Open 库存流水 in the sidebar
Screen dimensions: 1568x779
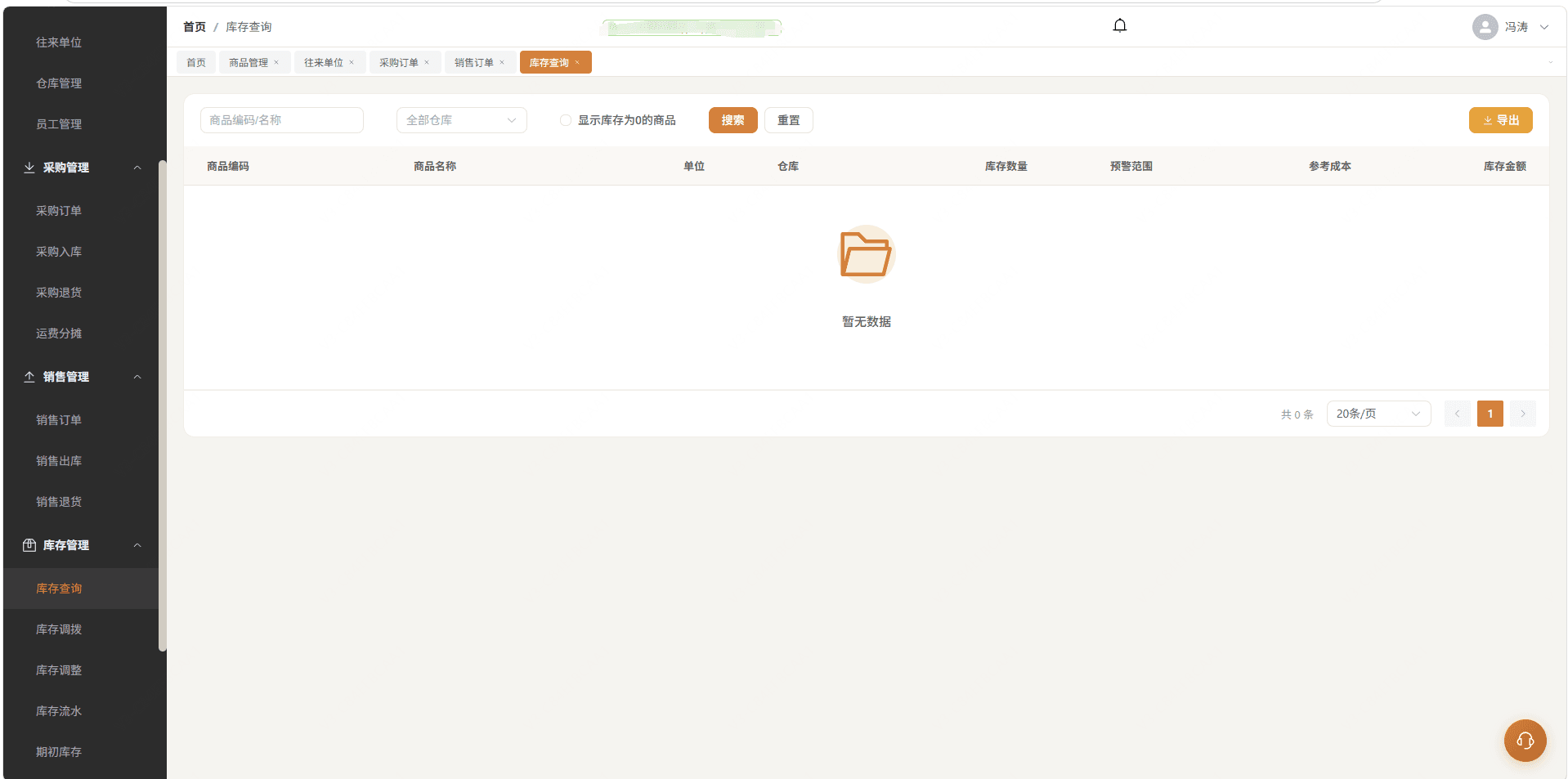[x=59, y=711]
